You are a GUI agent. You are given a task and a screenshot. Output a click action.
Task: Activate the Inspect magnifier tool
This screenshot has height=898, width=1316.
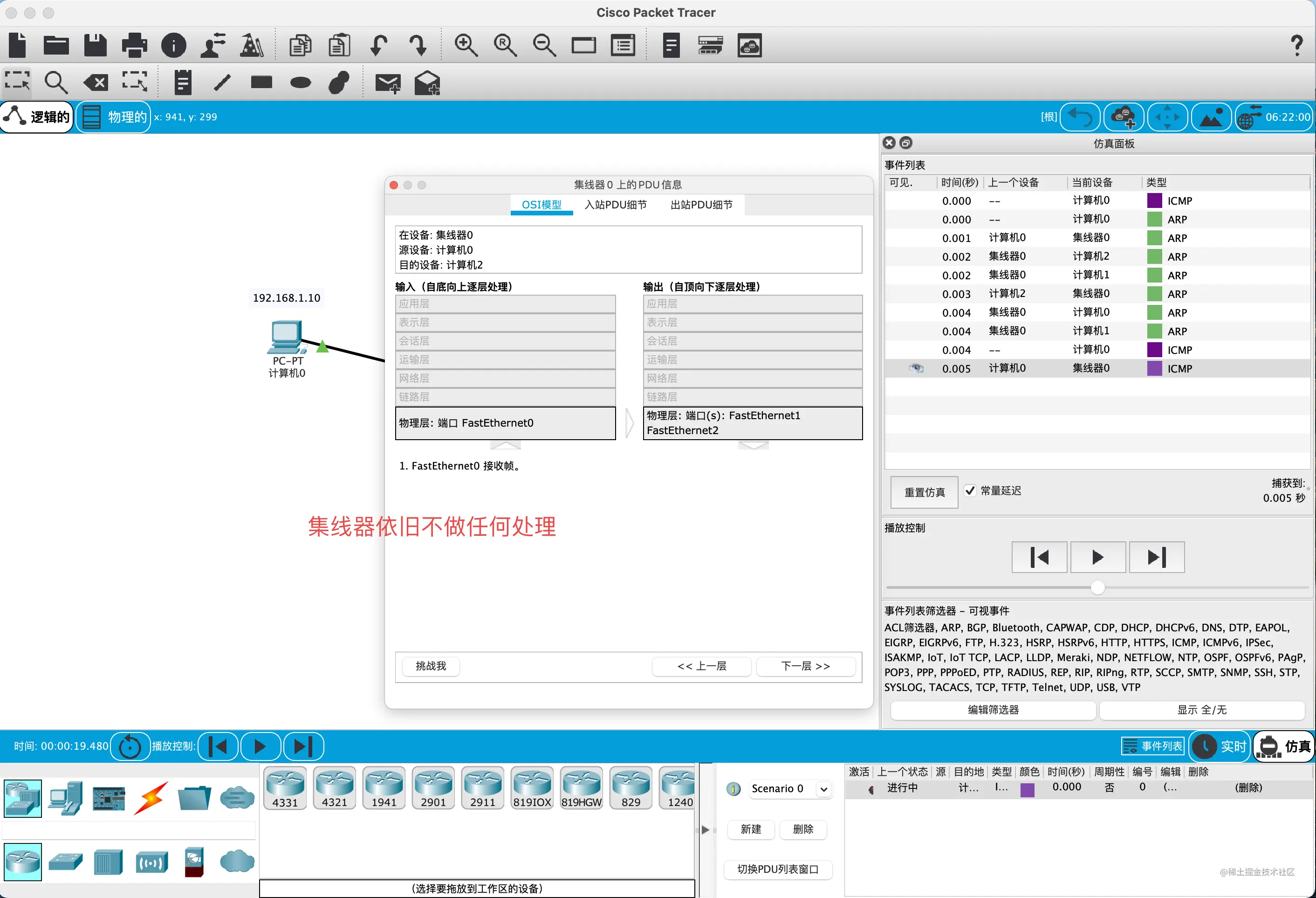tap(56, 83)
